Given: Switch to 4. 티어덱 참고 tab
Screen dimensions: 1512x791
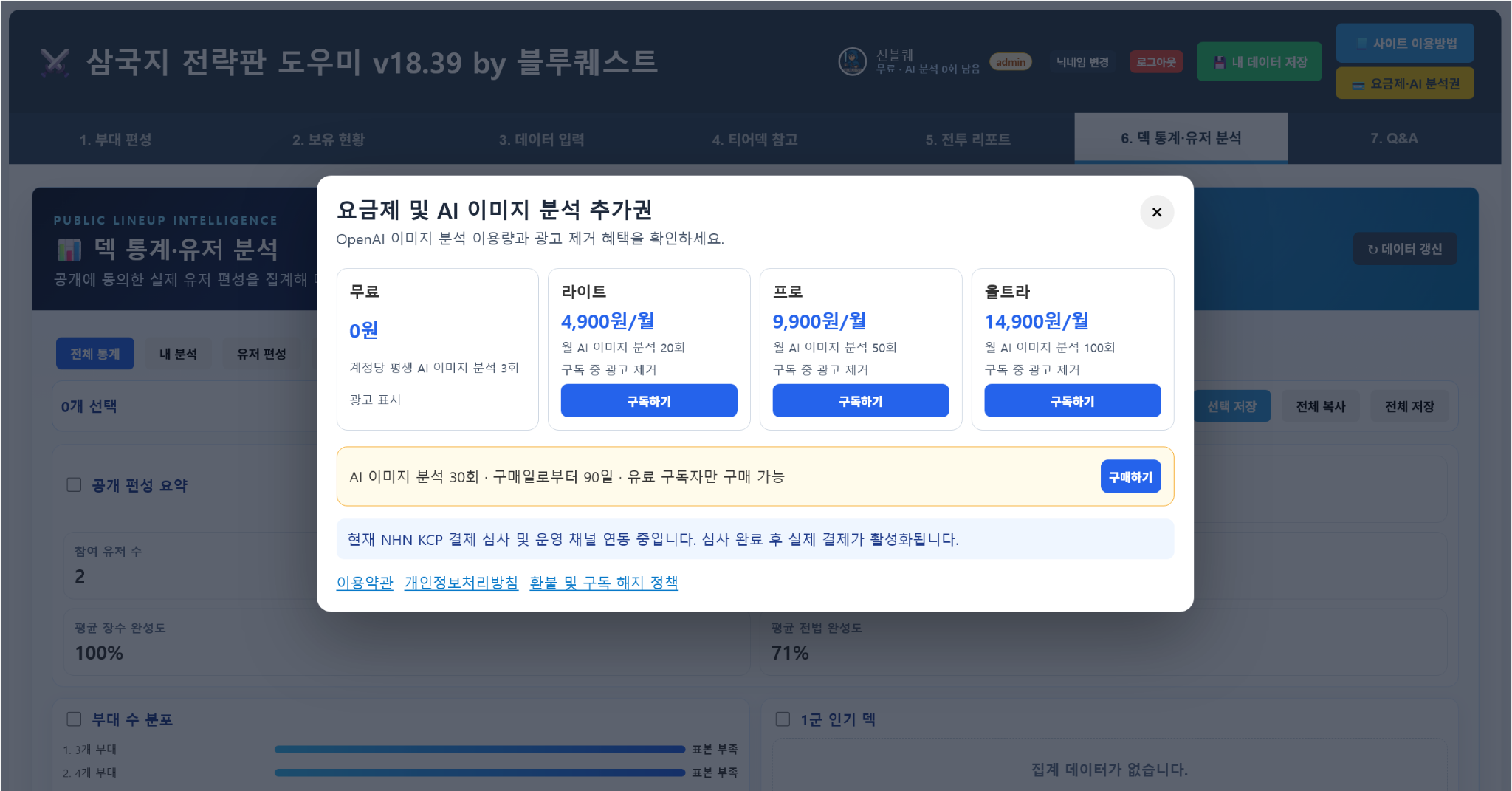Looking at the screenshot, I should (x=755, y=139).
